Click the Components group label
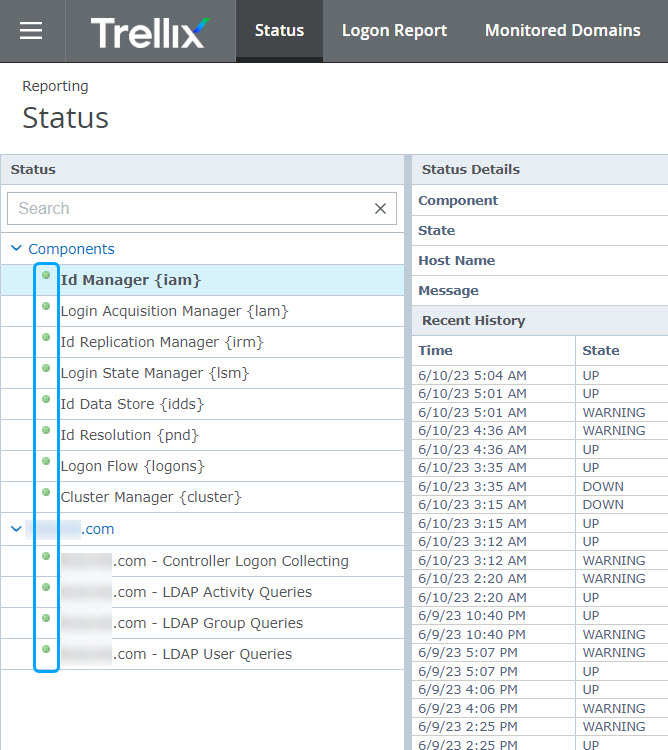This screenshot has height=750, width=668. tap(71, 249)
